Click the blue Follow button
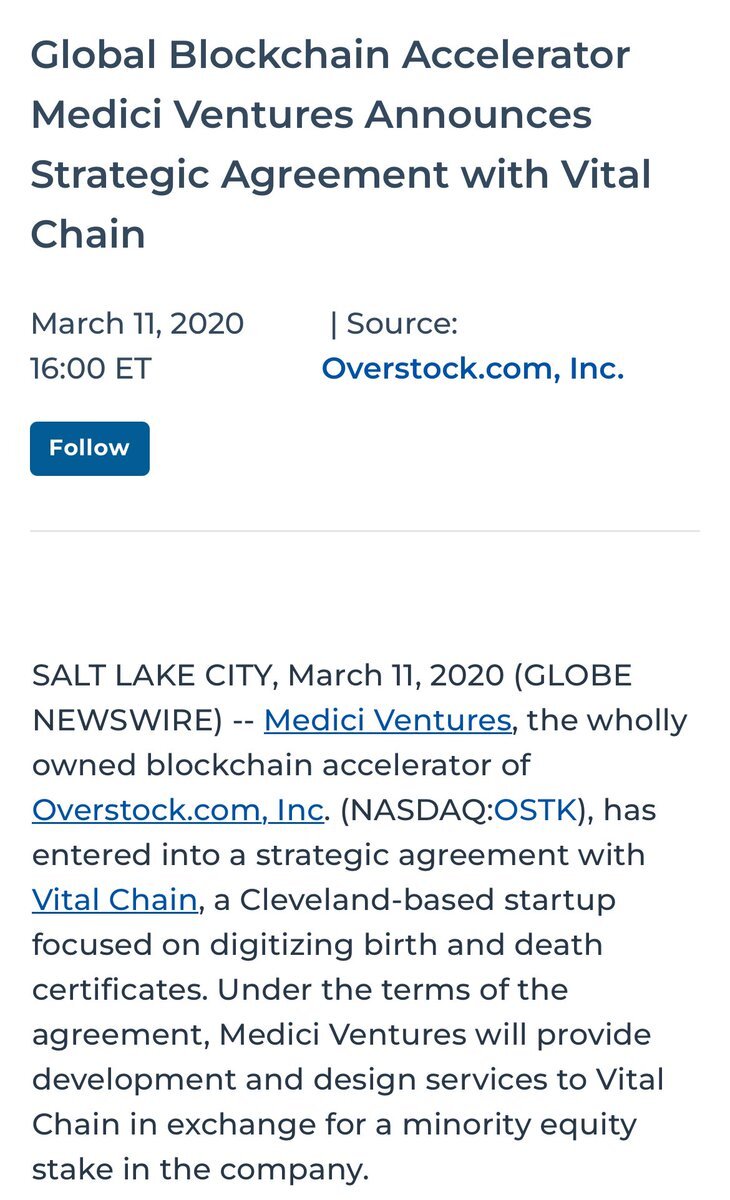 (x=90, y=448)
